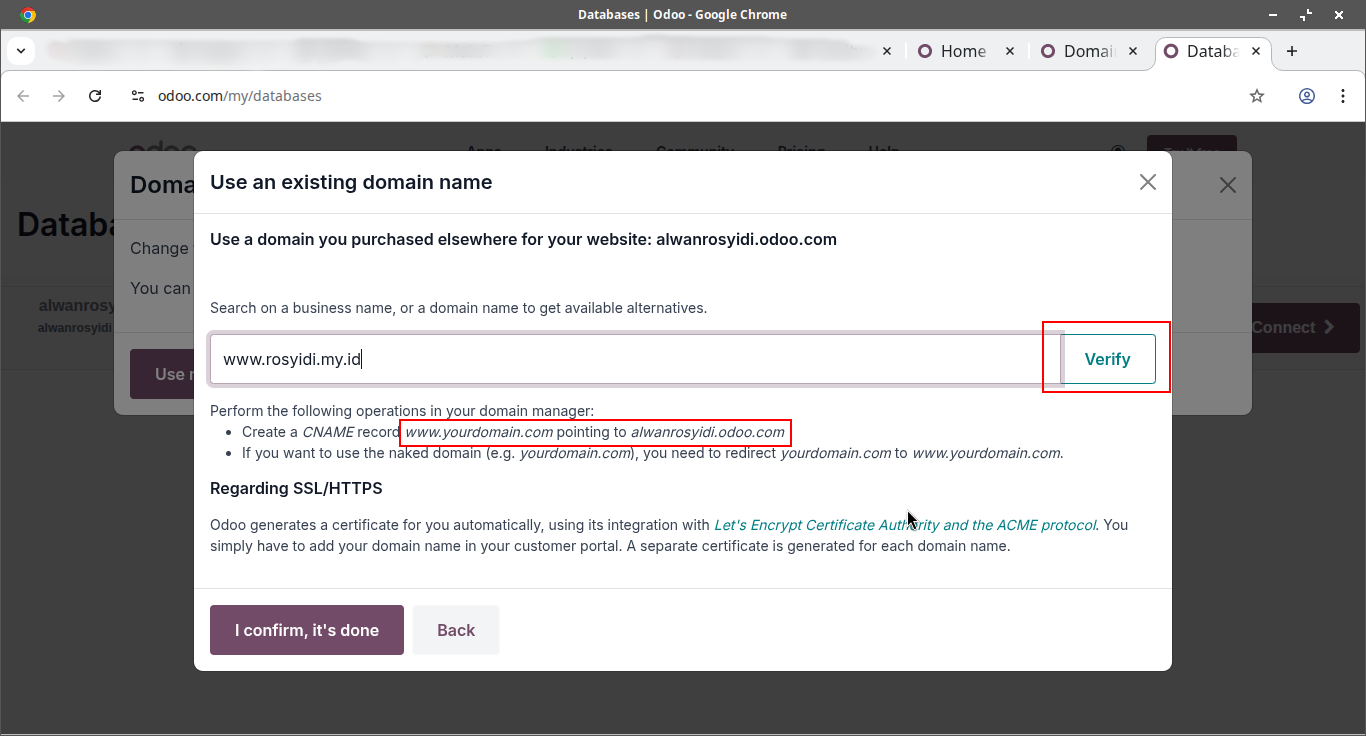Open a new browser tab
Viewport: 1366px width, 736px height.
pos(1292,51)
